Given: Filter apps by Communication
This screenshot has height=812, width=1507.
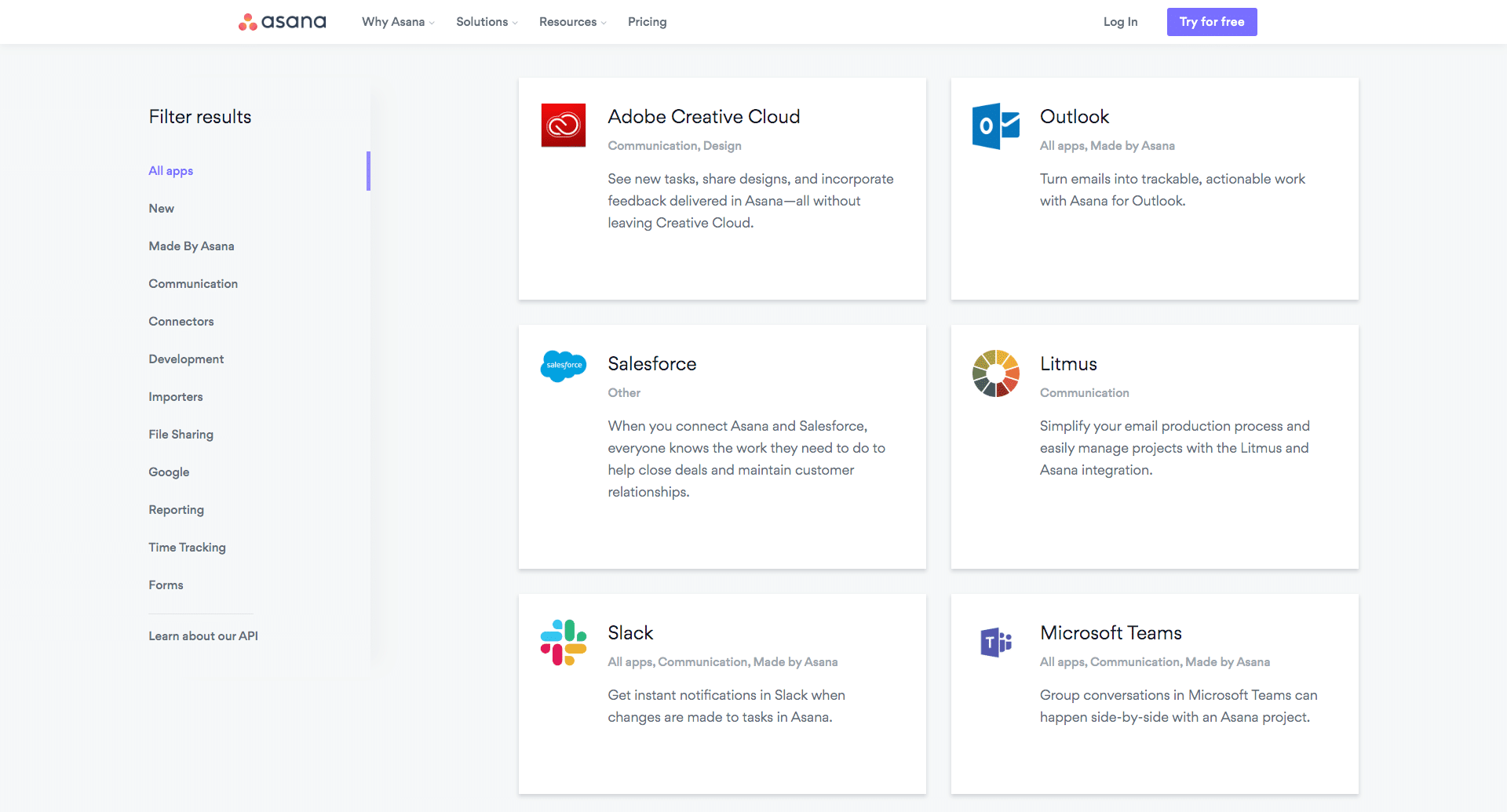Looking at the screenshot, I should point(193,283).
